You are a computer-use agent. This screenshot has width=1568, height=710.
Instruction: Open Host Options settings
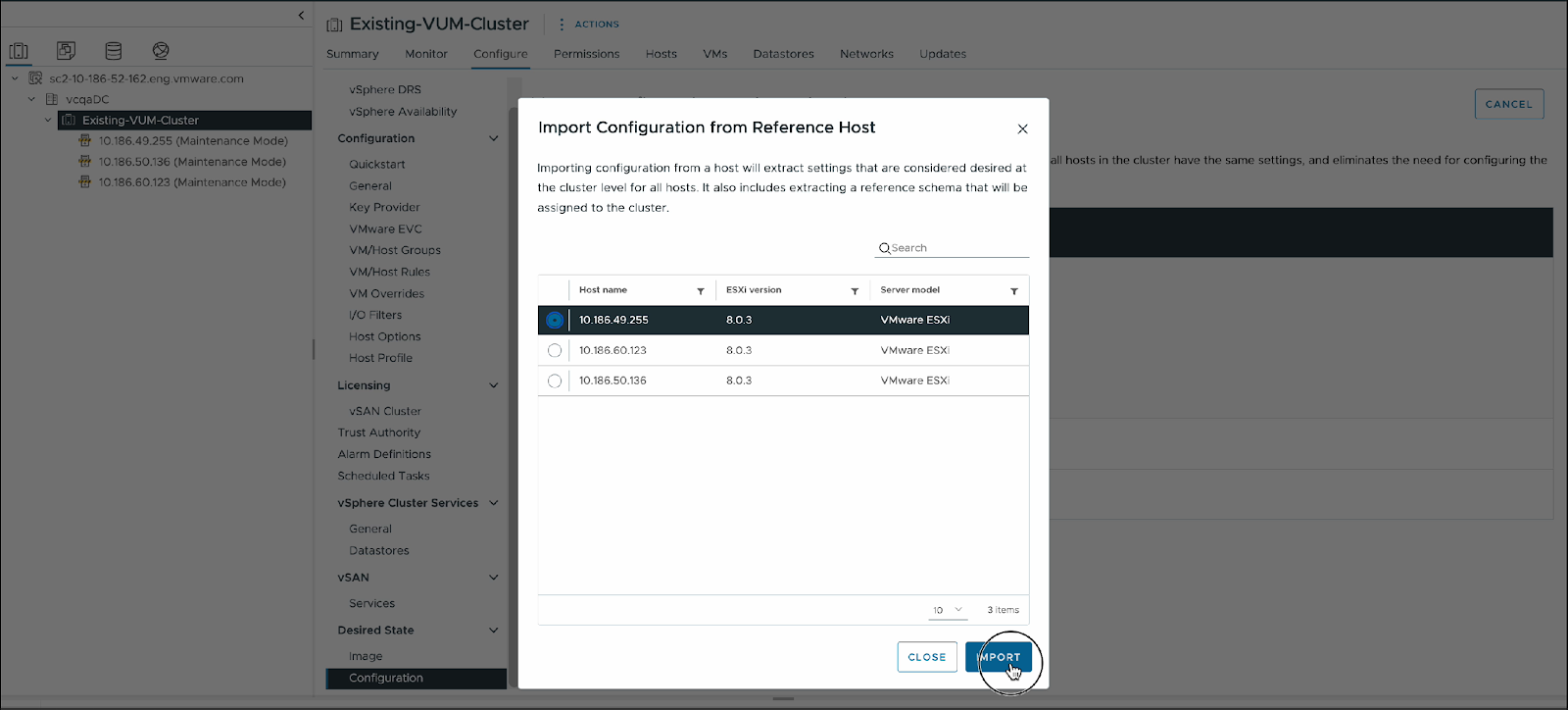385,337
